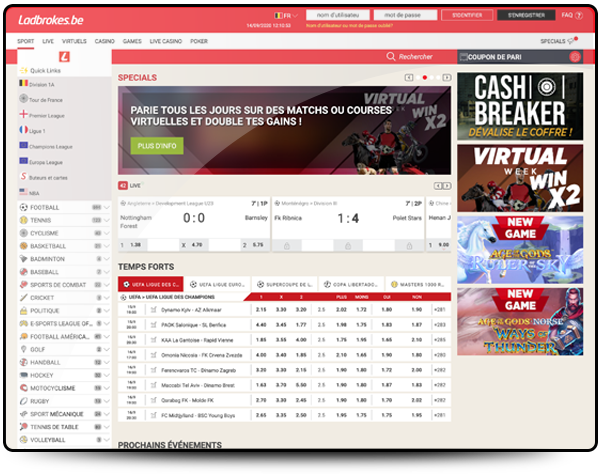Open Ways of Thunder game banner
Screen dimensions: 600x474
pos(520,322)
